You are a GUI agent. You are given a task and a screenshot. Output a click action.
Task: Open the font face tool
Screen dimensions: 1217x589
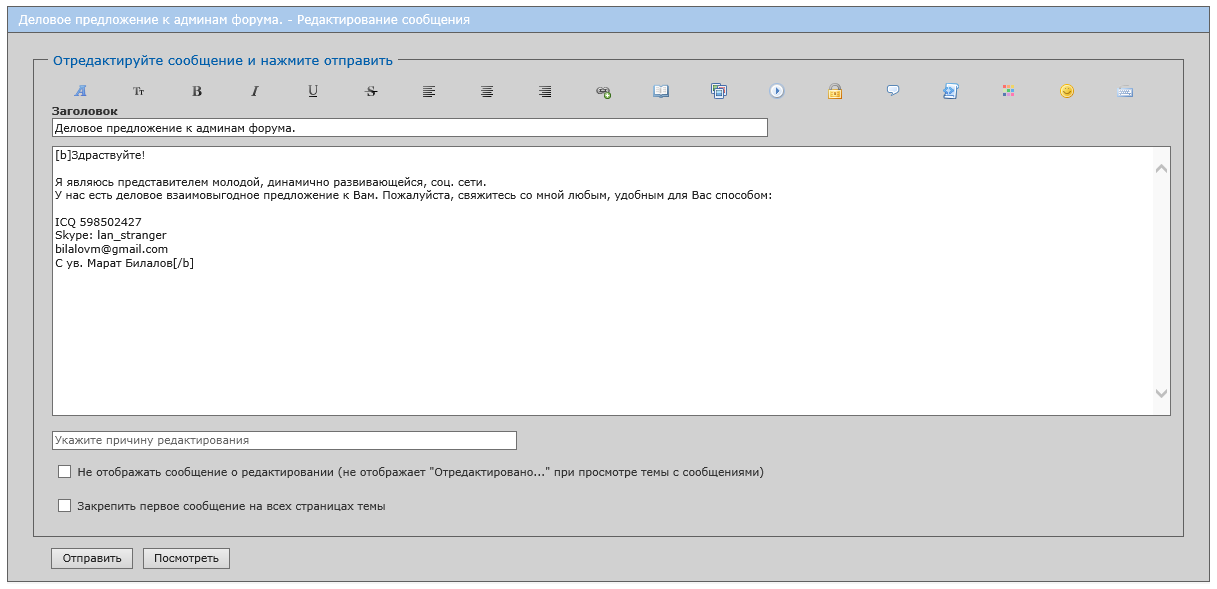pyautogui.click(x=81, y=91)
